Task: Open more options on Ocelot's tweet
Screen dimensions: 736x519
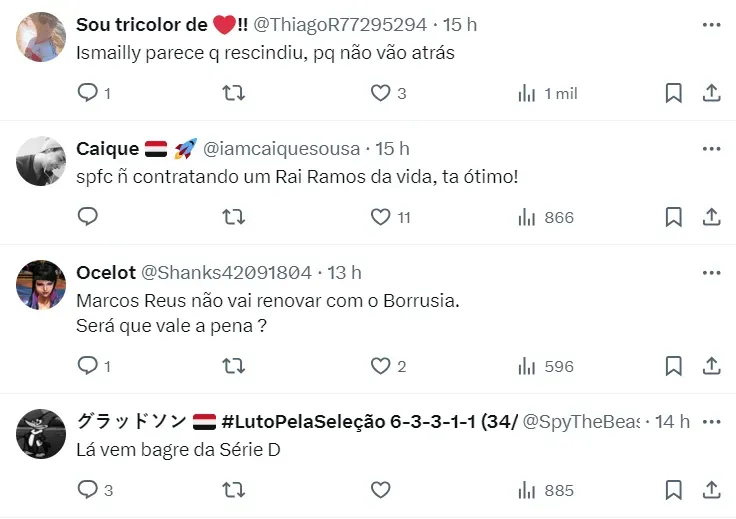Action: point(711,272)
